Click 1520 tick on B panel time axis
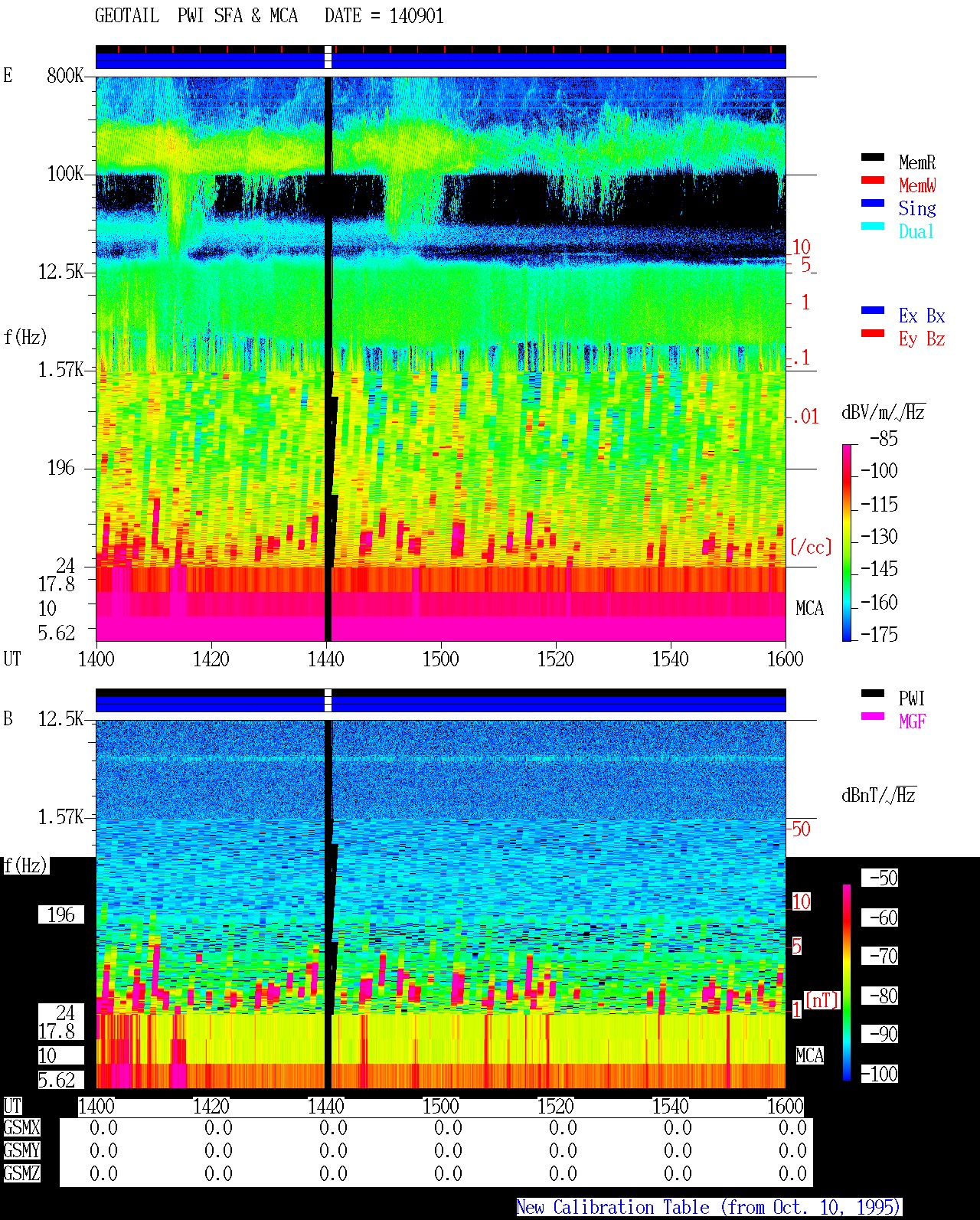 [x=556, y=1106]
